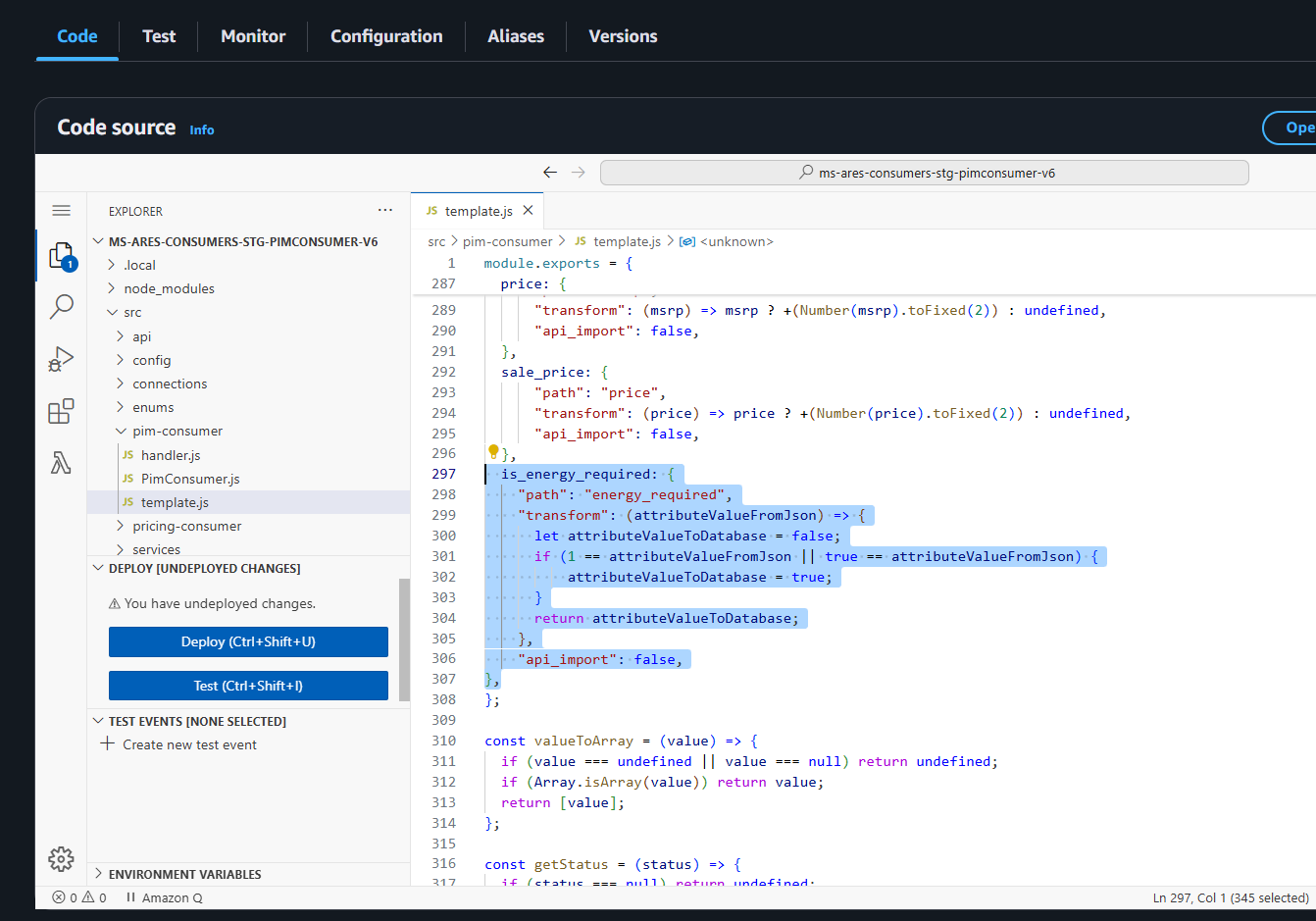Screen dimensions: 1316x921
Task: Open the Run and Debug icon
Action: pos(61,359)
